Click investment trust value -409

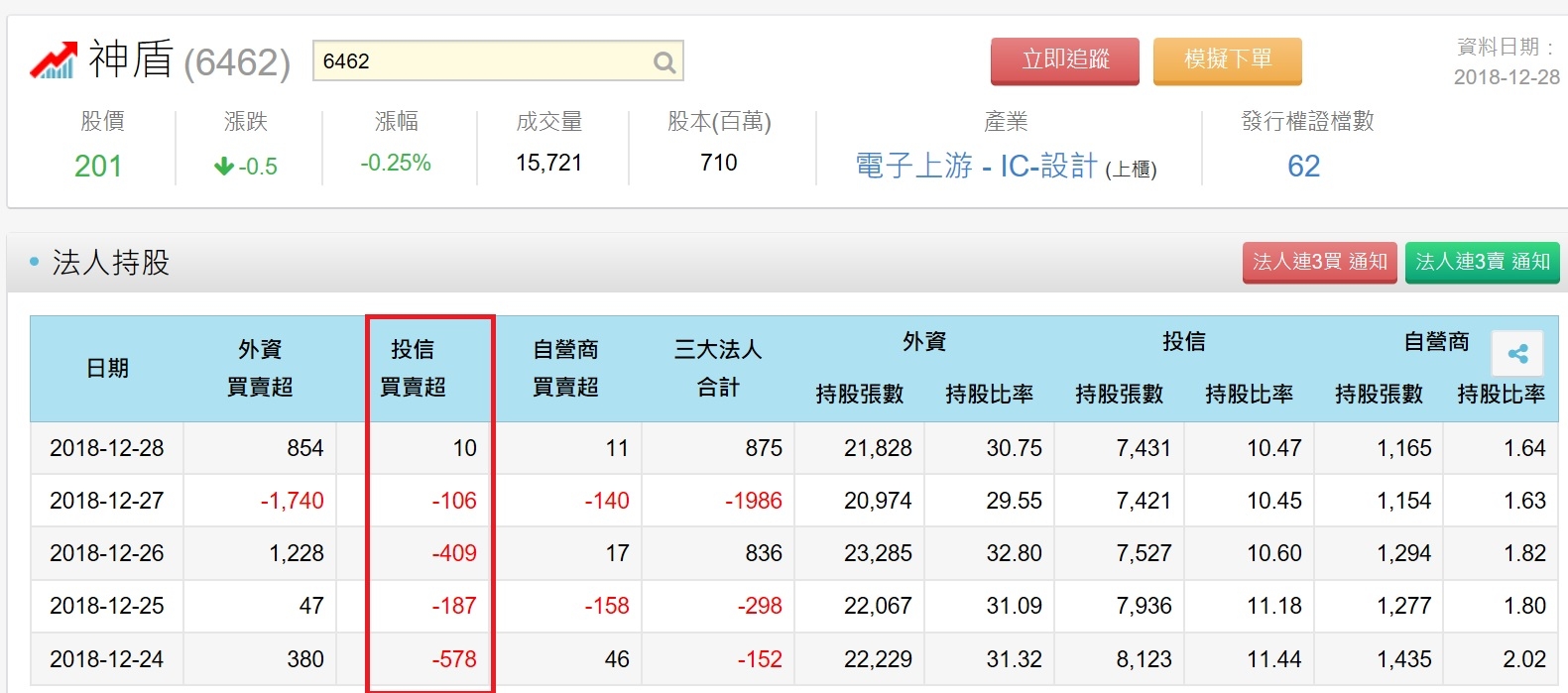(454, 553)
